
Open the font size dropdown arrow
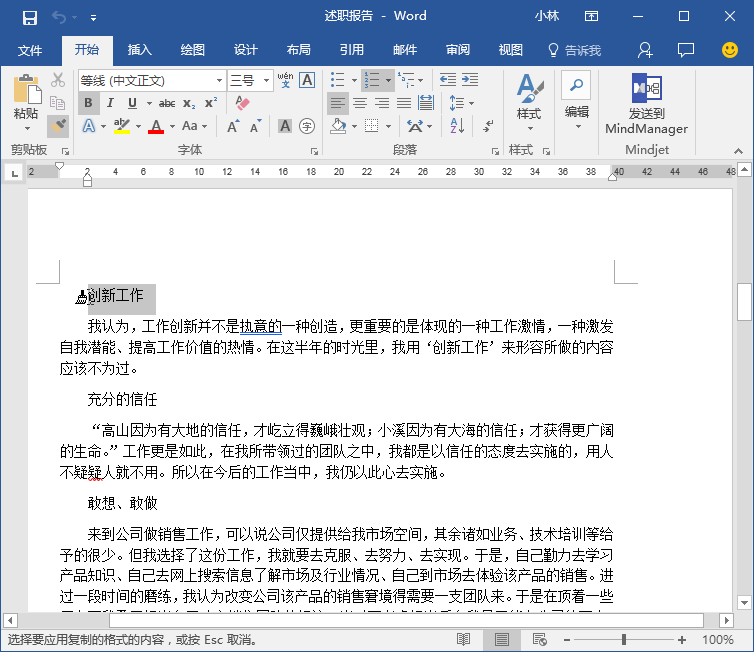click(266, 80)
